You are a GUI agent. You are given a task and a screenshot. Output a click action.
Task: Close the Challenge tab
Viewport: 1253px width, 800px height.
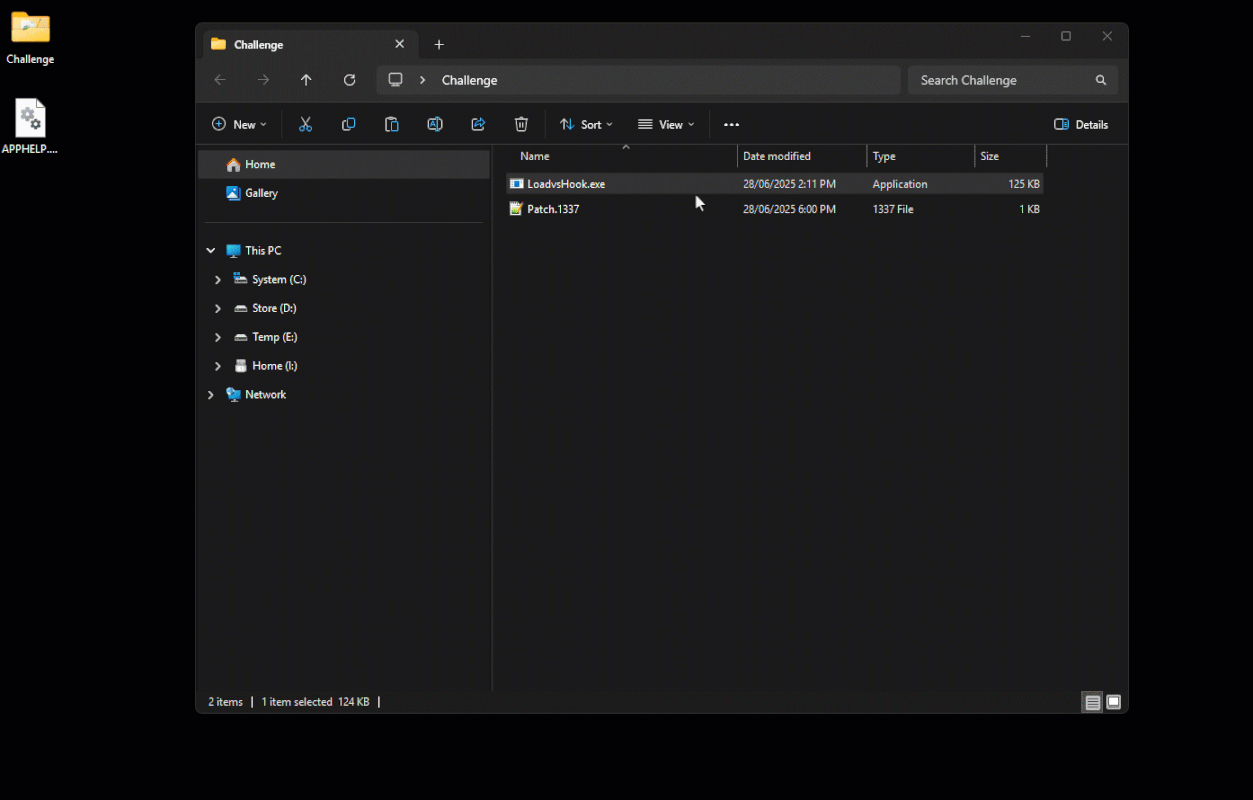click(399, 44)
